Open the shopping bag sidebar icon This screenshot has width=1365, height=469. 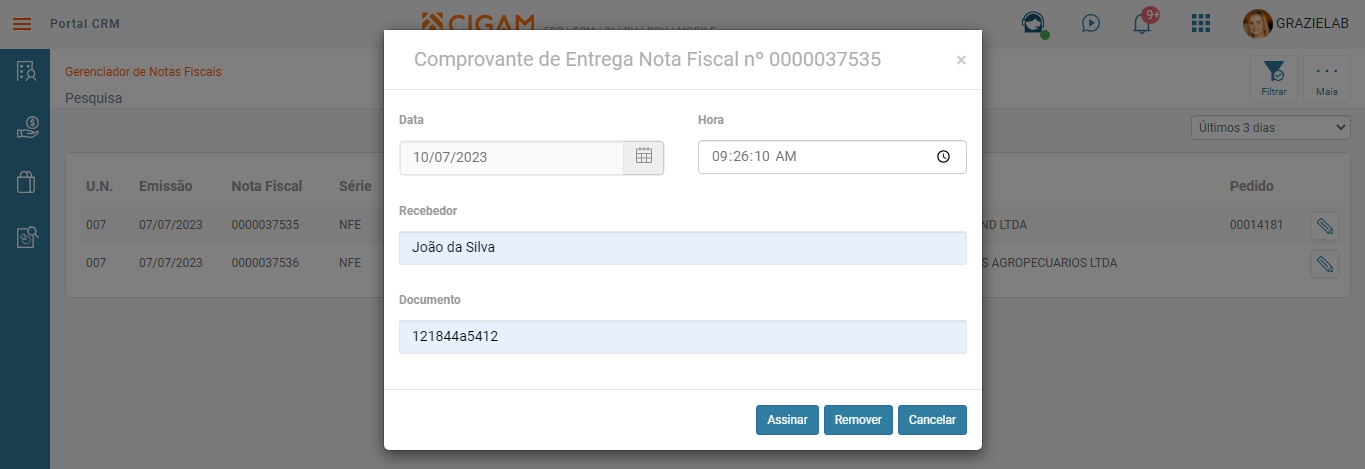pyautogui.click(x=27, y=182)
